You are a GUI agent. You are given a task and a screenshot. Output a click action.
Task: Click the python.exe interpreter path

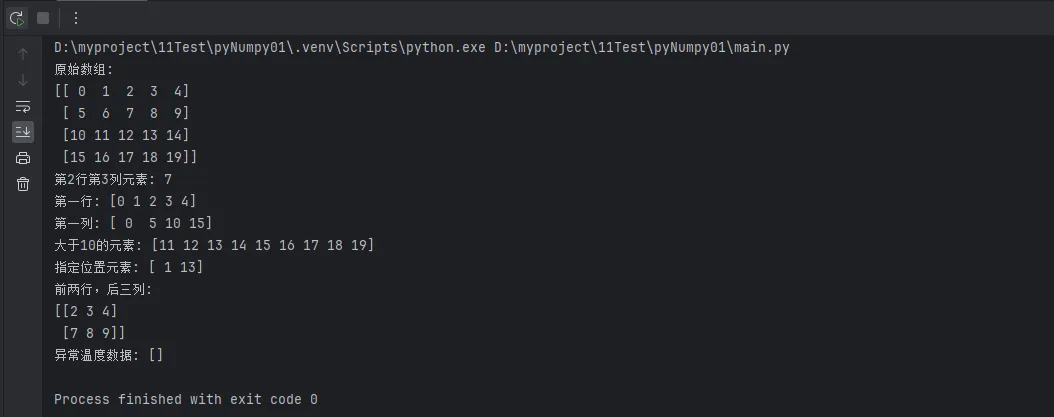[270, 48]
